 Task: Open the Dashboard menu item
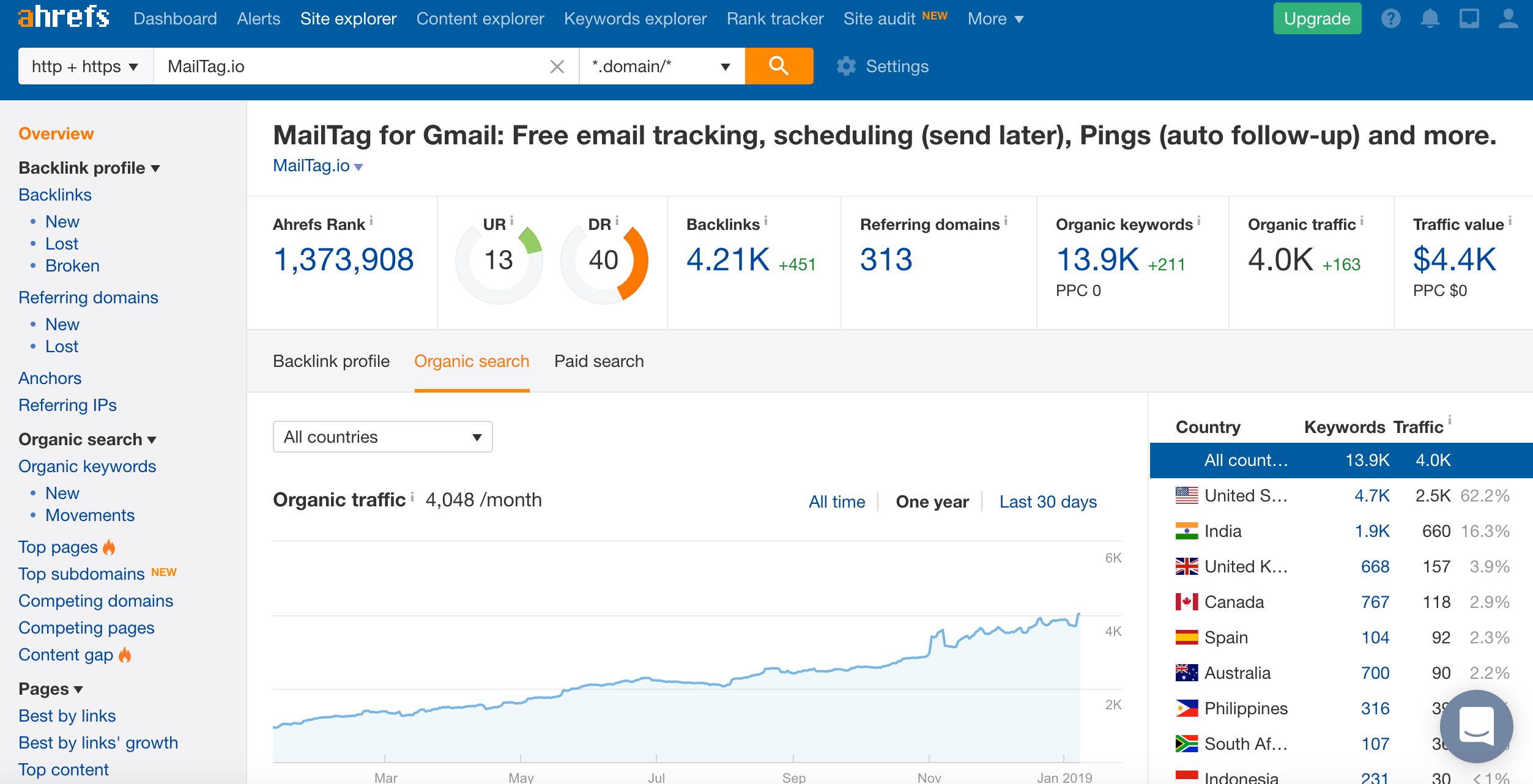tap(175, 19)
